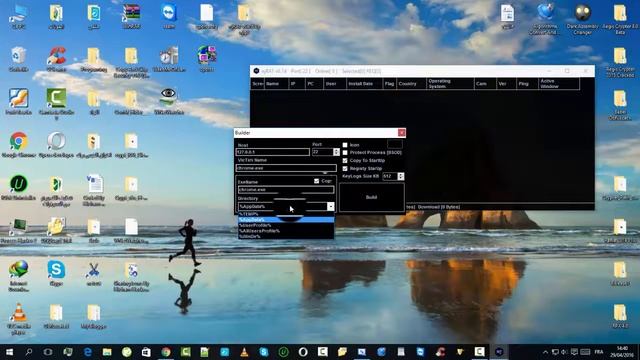The width and height of the screenshot is (640, 360).
Task: Select Opera browser desktop icon
Action: pyautogui.click(x=56, y=144)
